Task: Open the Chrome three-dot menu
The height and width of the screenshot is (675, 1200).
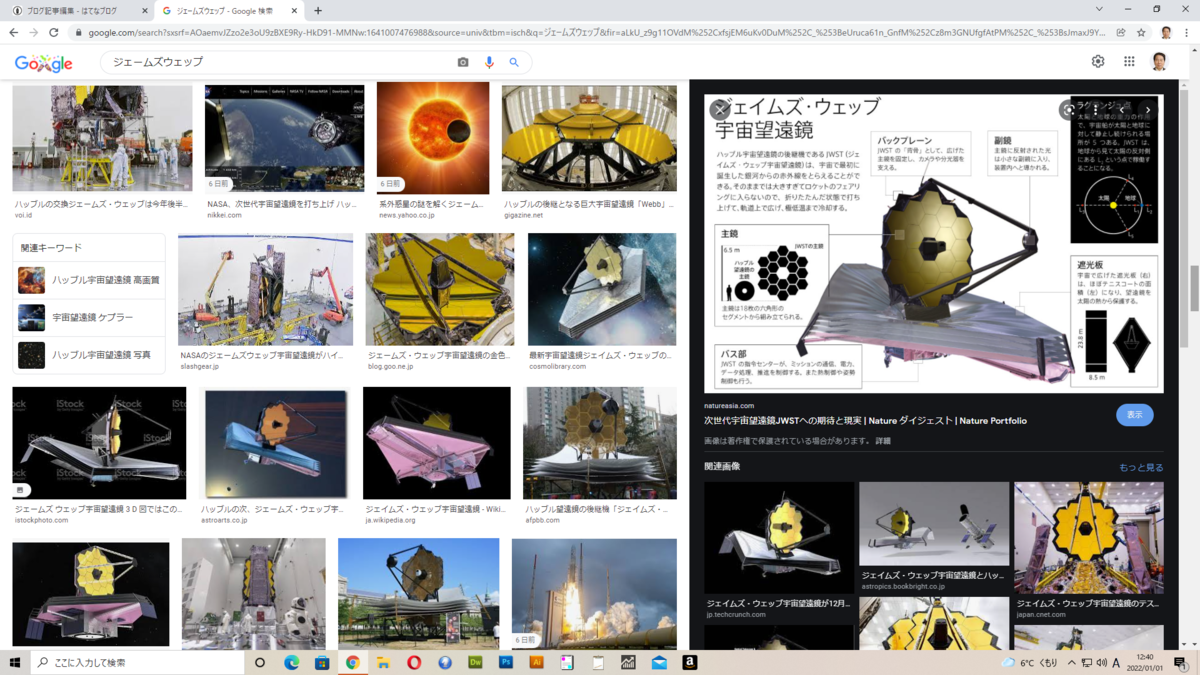Action: [x=1187, y=33]
